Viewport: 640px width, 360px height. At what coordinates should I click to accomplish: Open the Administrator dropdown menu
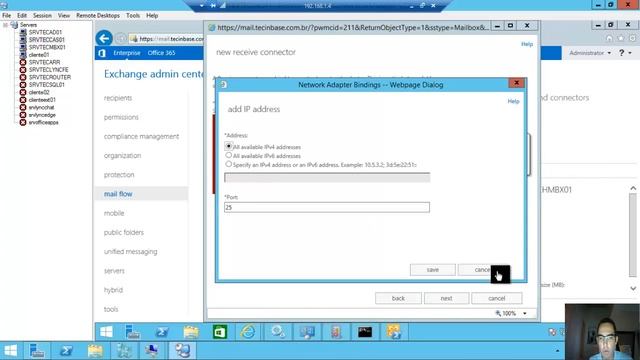coord(590,53)
